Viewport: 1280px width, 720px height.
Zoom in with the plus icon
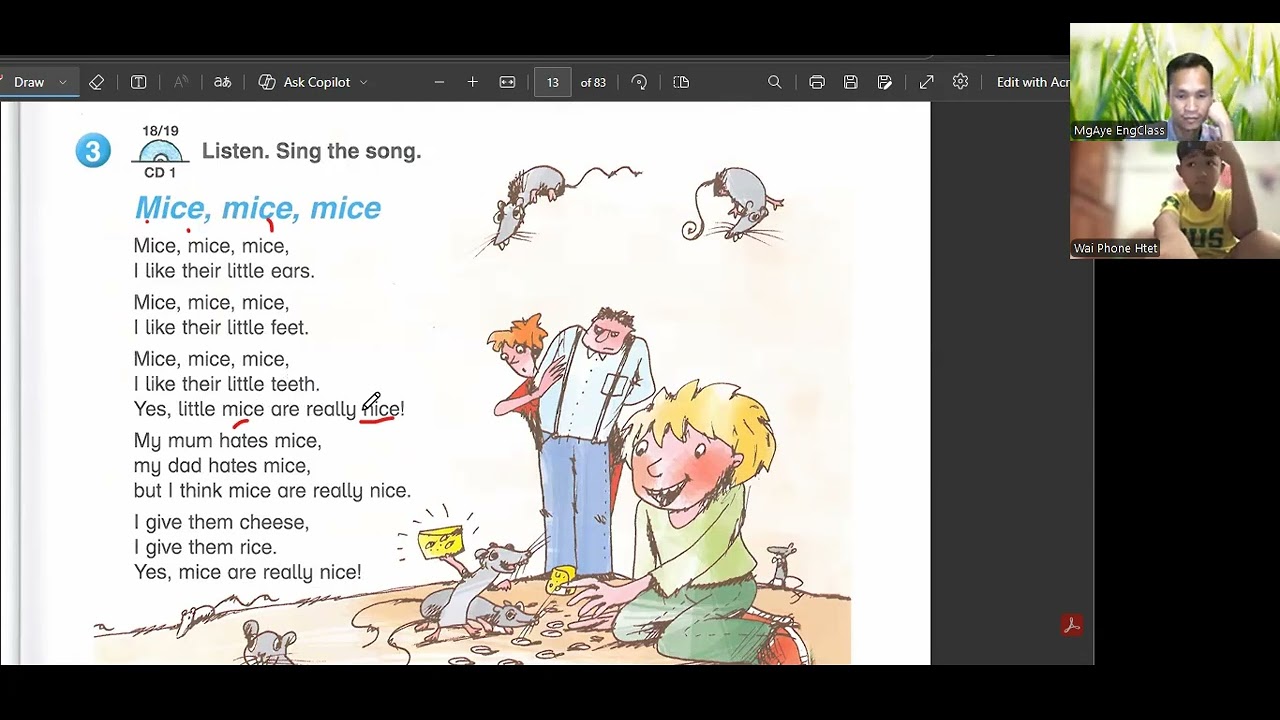pos(473,82)
